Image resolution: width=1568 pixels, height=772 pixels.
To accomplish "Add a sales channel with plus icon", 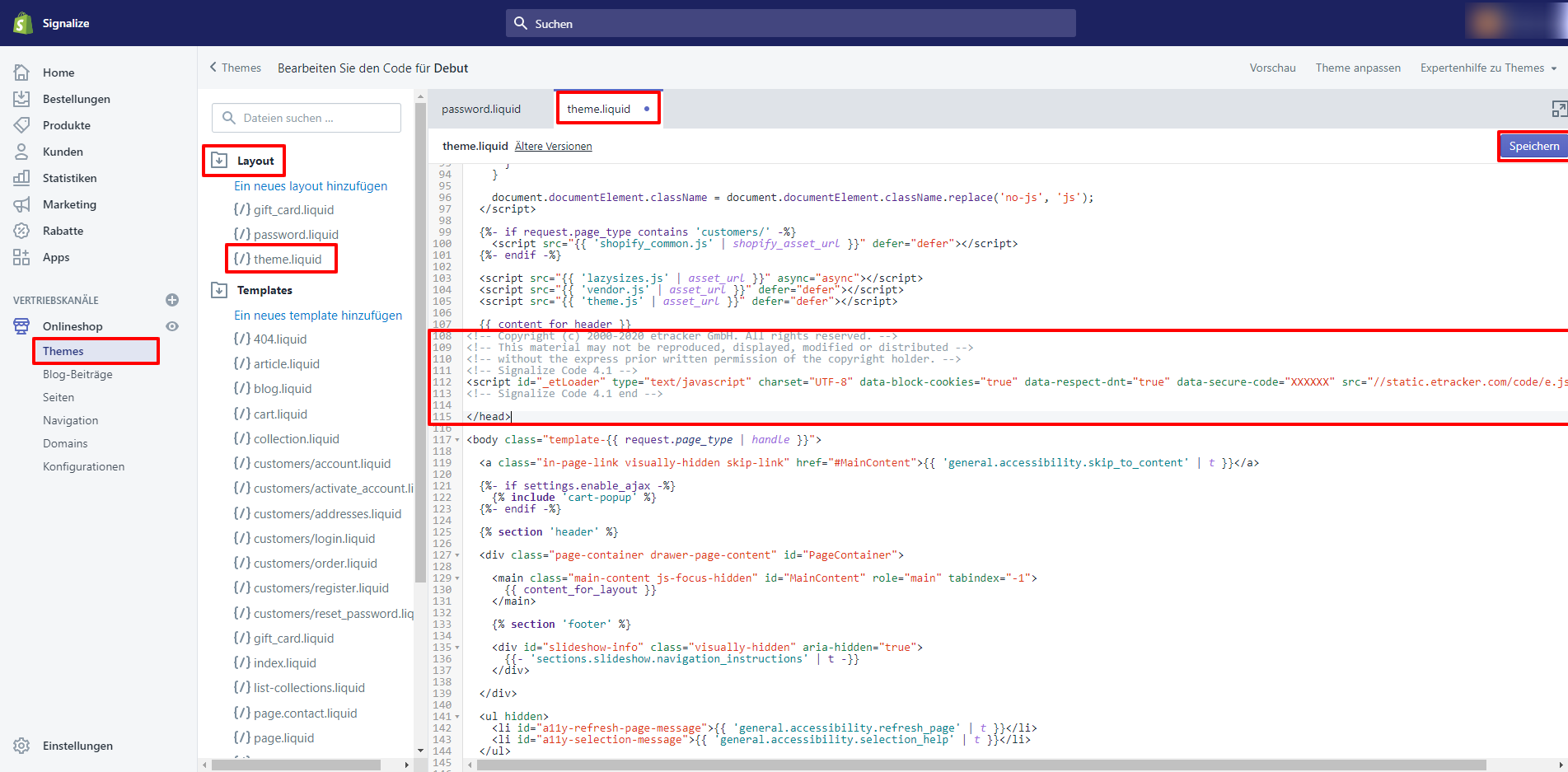I will [172, 300].
